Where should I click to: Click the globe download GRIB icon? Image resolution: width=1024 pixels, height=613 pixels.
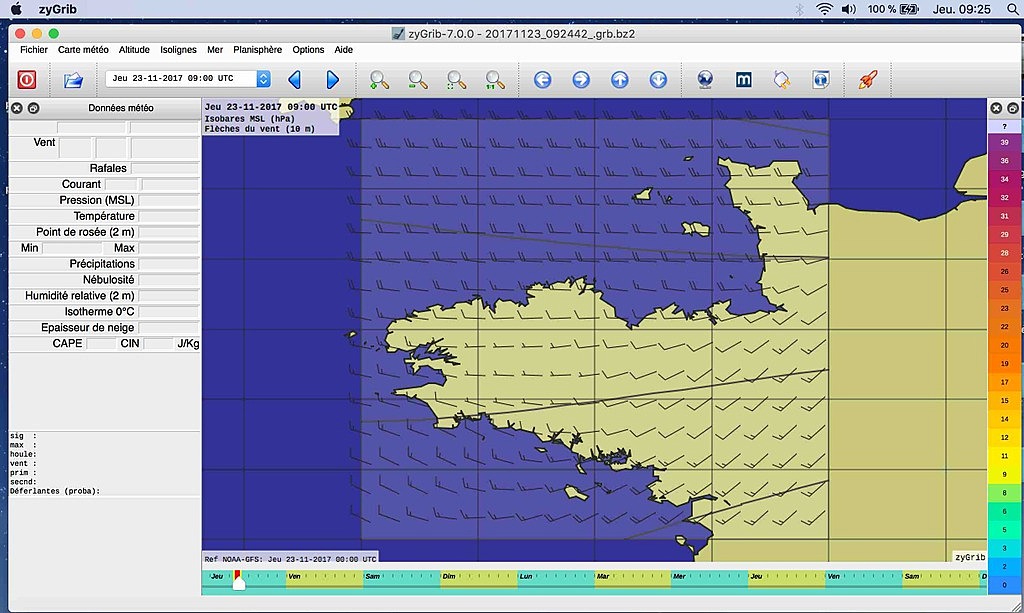tap(704, 80)
